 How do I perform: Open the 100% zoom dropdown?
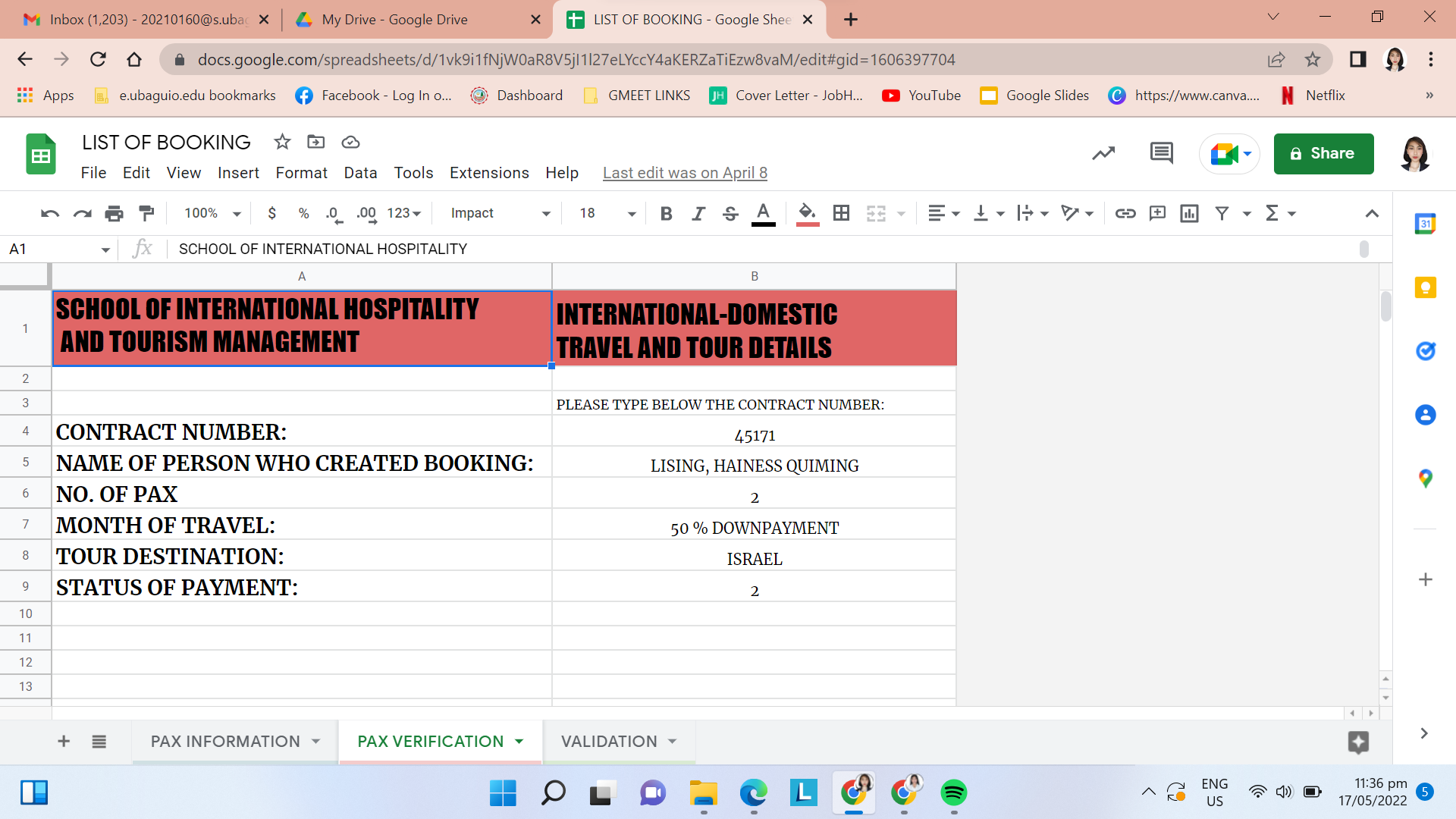pyautogui.click(x=212, y=214)
